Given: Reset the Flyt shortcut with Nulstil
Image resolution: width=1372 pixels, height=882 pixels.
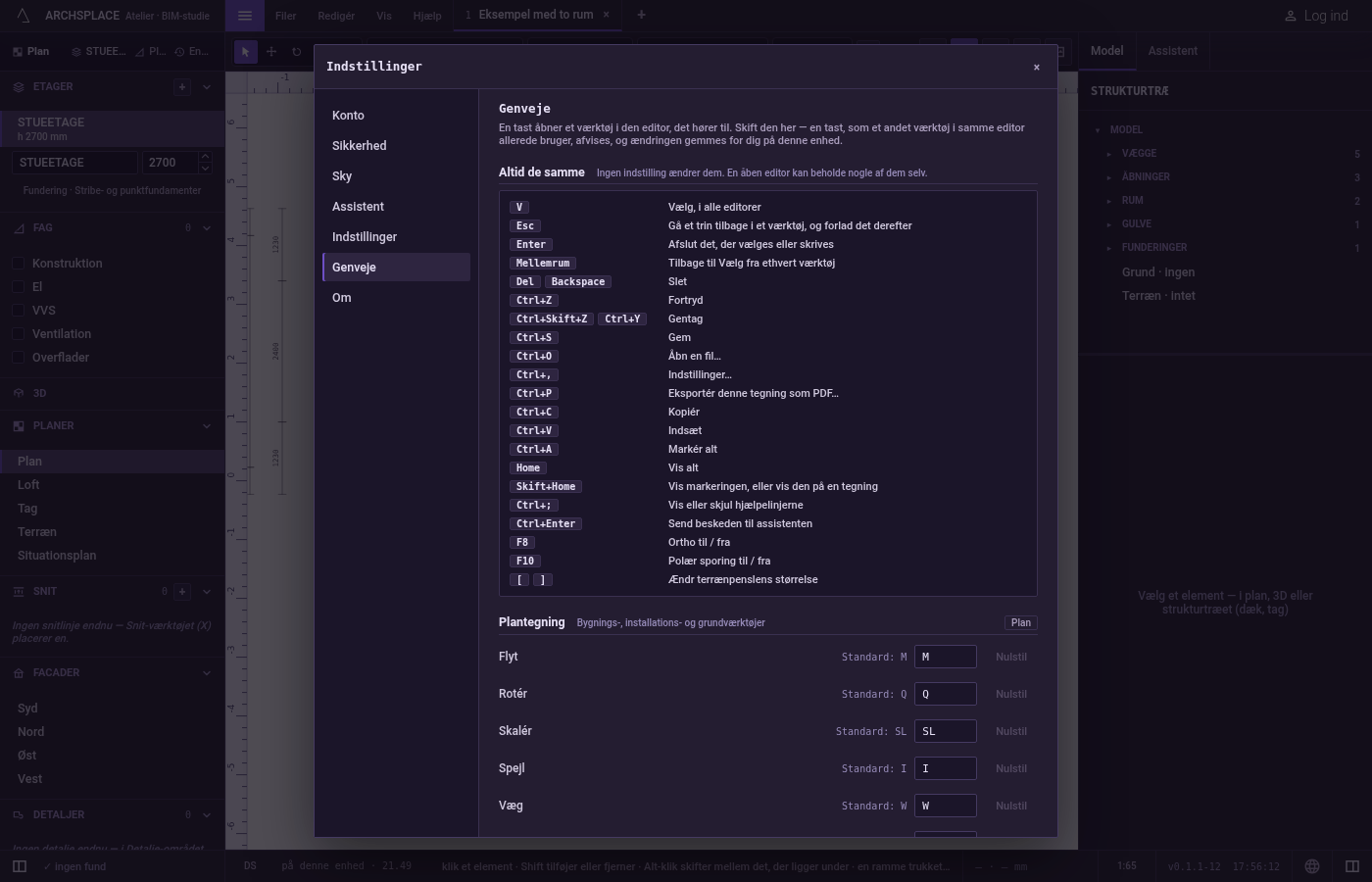Looking at the screenshot, I should 1011,657.
